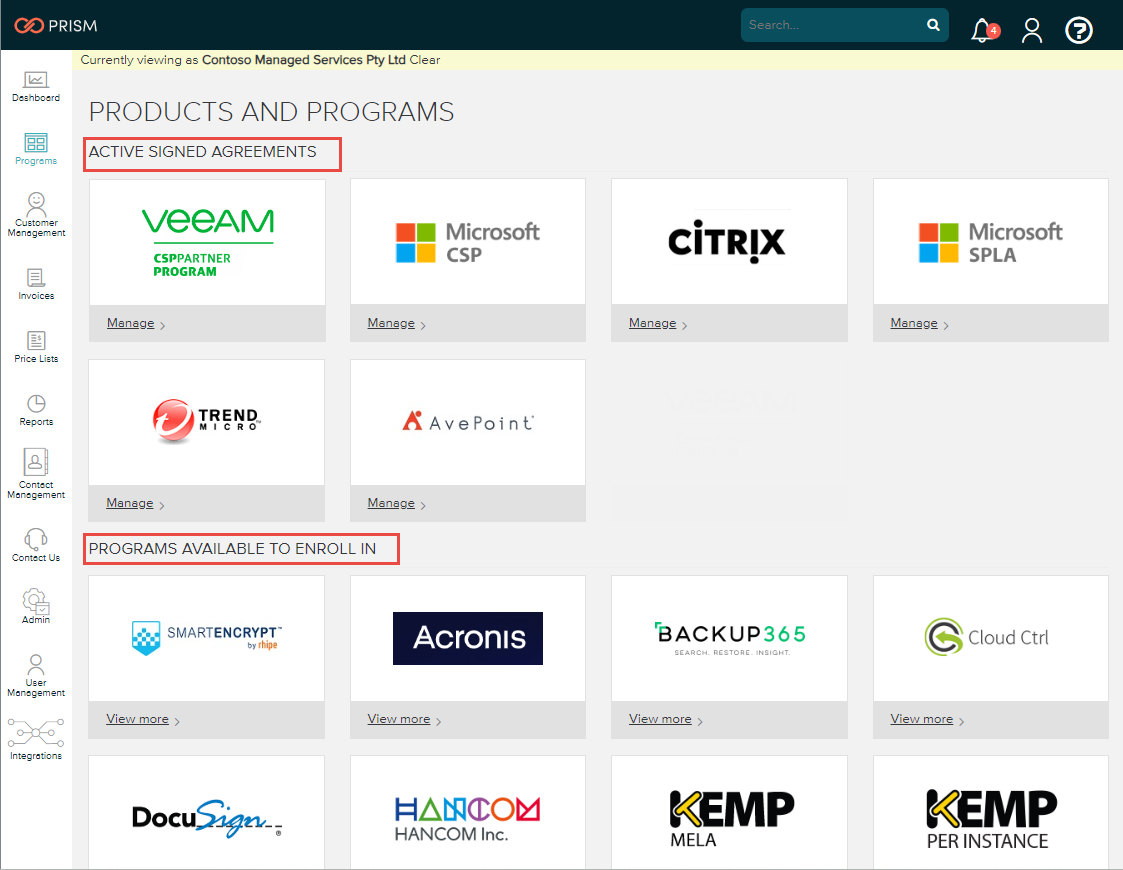Click the notifications bell icon

coord(982,30)
